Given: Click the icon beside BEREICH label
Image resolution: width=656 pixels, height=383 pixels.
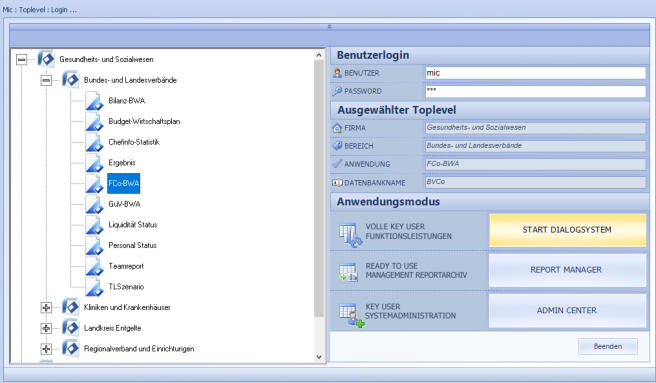Looking at the screenshot, I should 337,146.
